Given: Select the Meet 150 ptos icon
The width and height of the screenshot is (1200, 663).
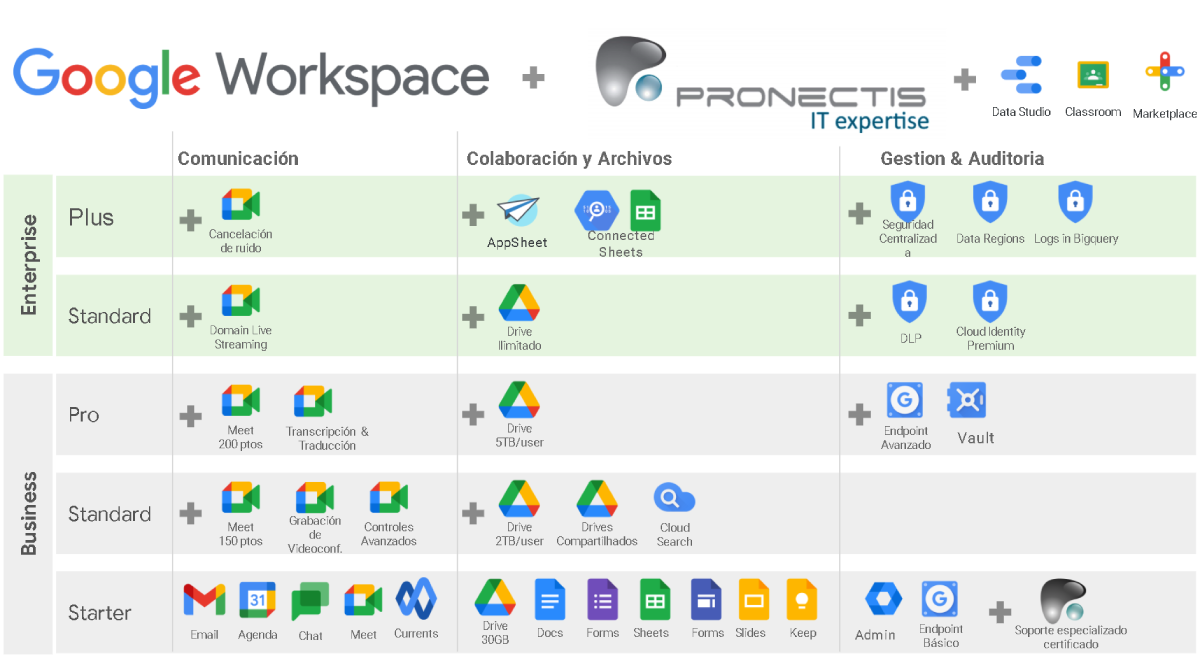Looking at the screenshot, I should click(x=241, y=498).
